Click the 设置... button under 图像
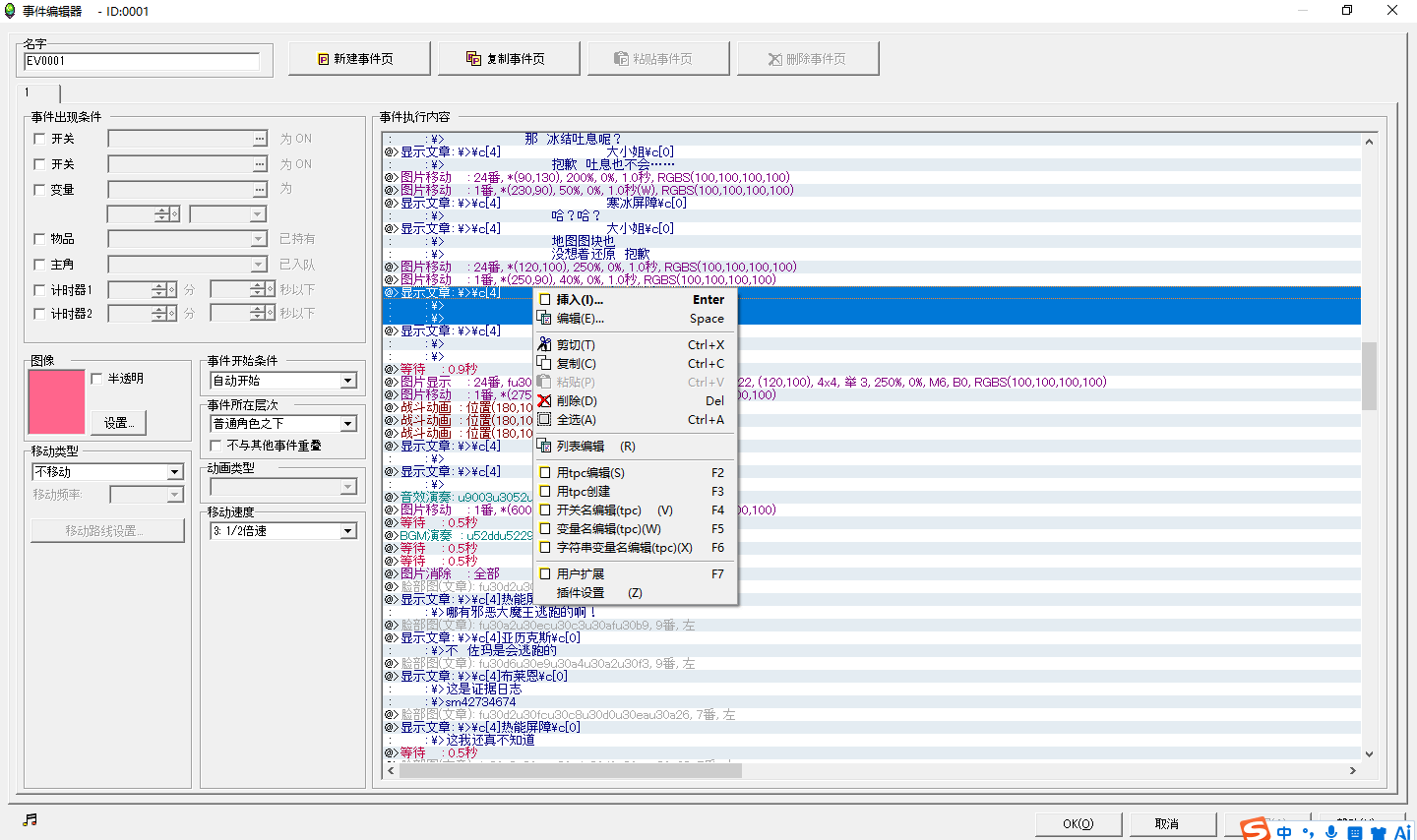1417x840 pixels. click(119, 423)
